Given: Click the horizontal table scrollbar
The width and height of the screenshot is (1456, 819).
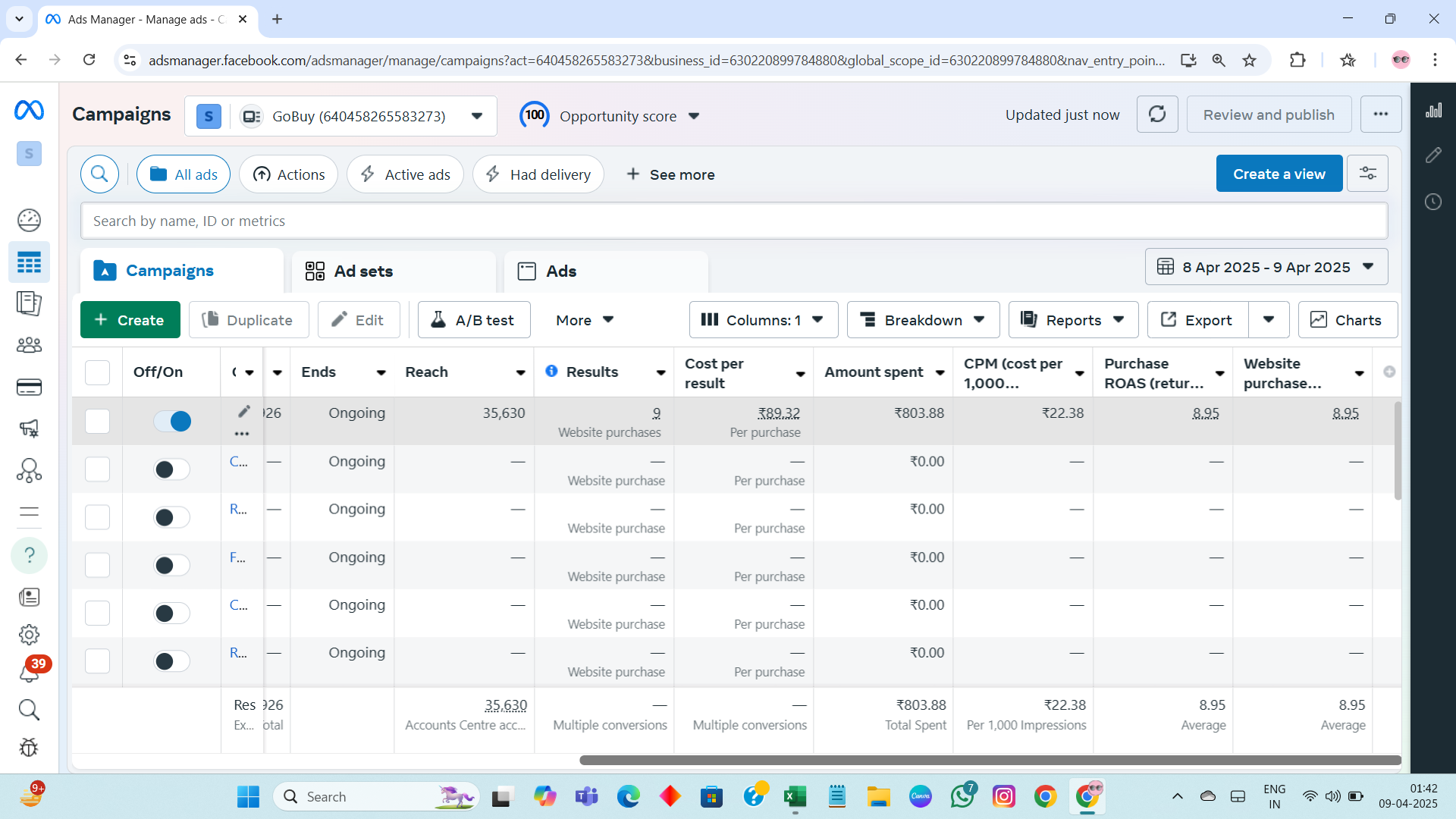Looking at the screenshot, I should 990,760.
